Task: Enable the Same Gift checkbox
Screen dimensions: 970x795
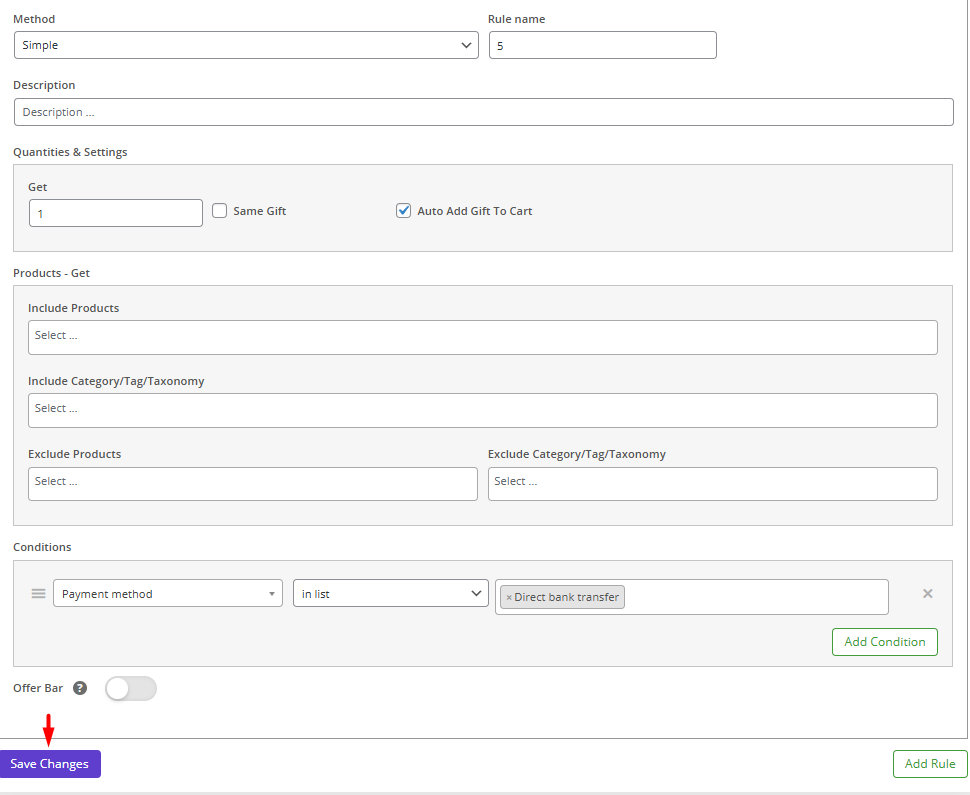Action: pos(220,211)
